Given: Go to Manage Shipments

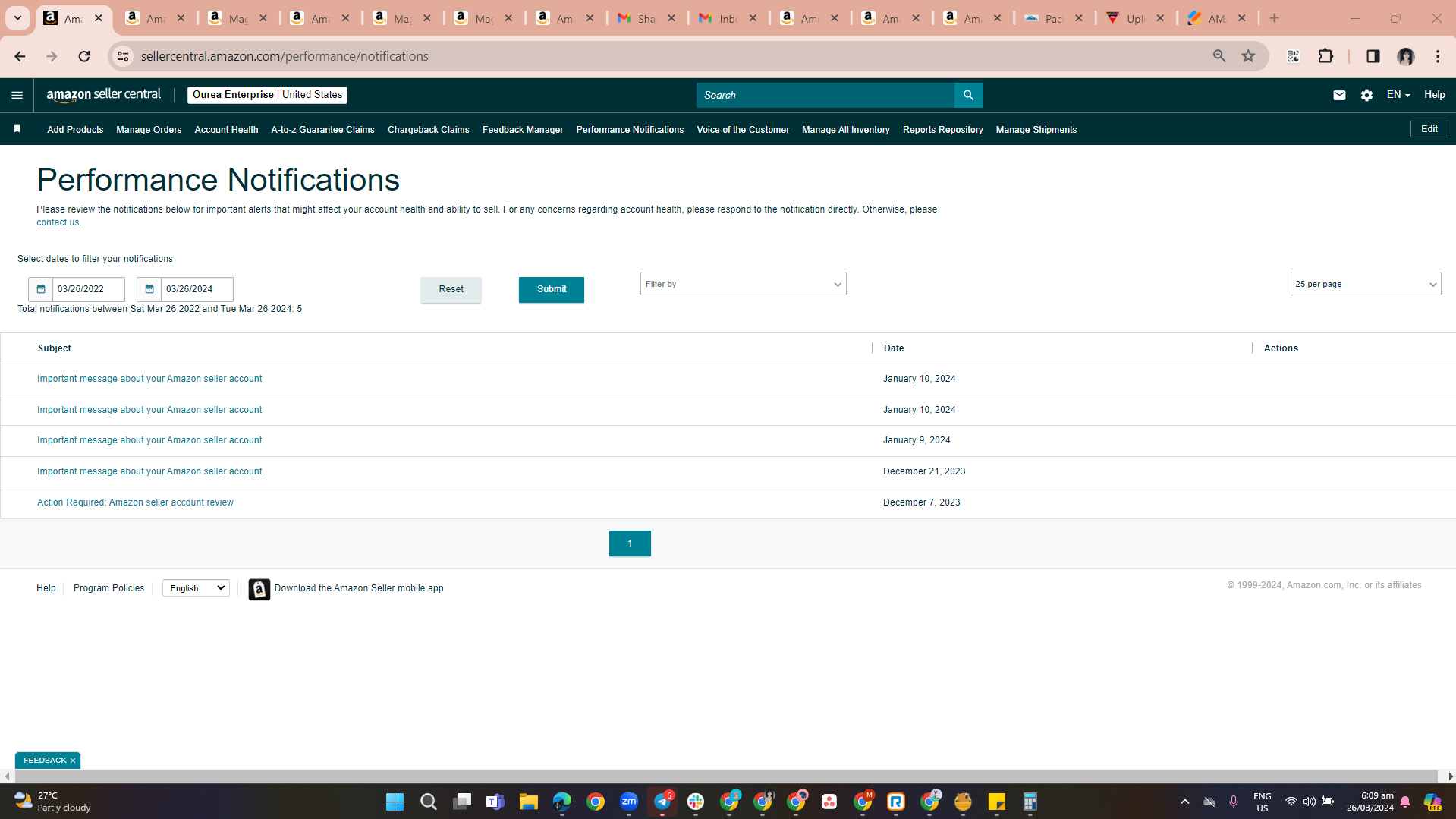Looking at the screenshot, I should (x=1036, y=130).
